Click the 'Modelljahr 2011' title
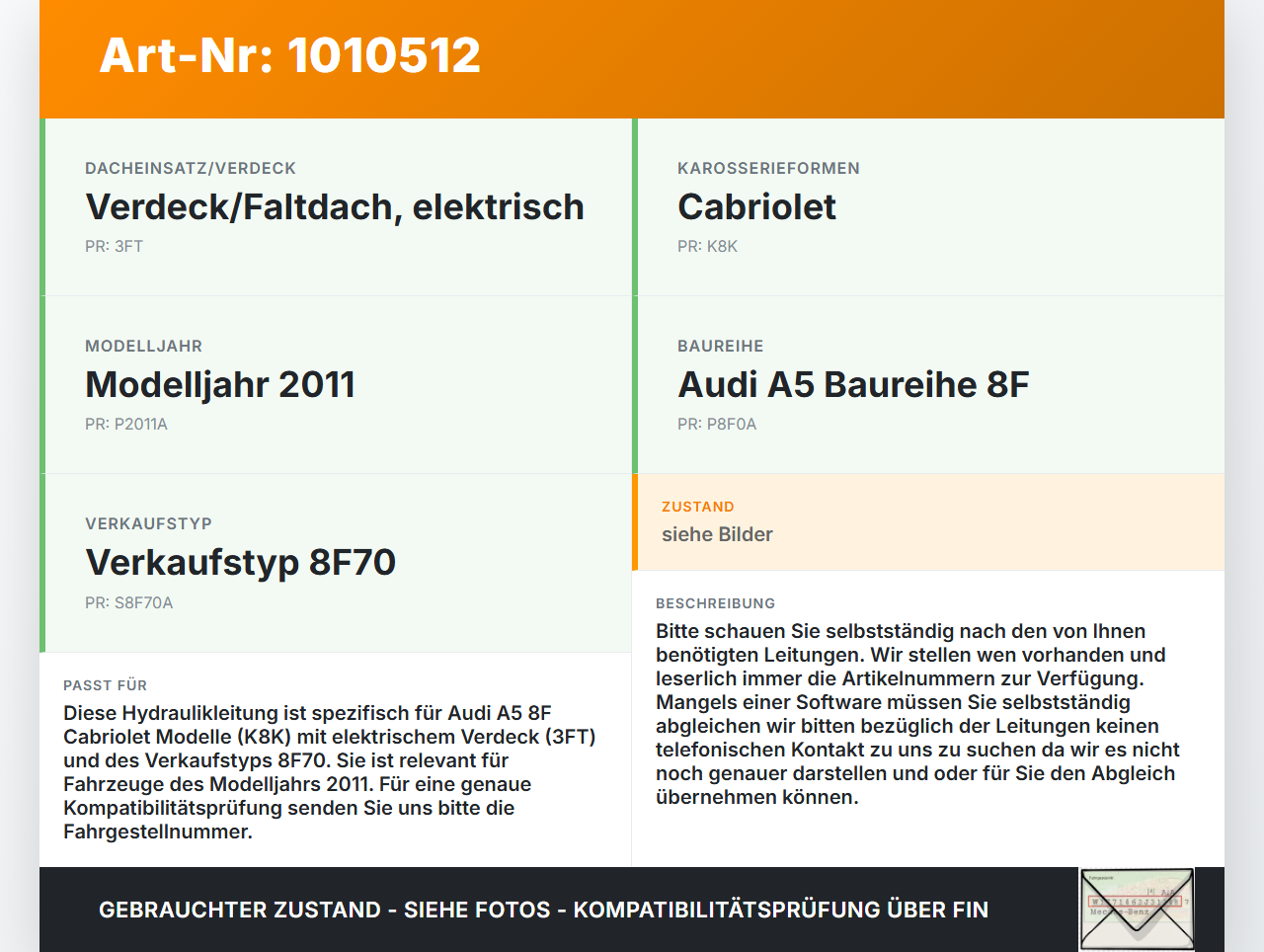This screenshot has height=952, width=1264. pos(220,384)
